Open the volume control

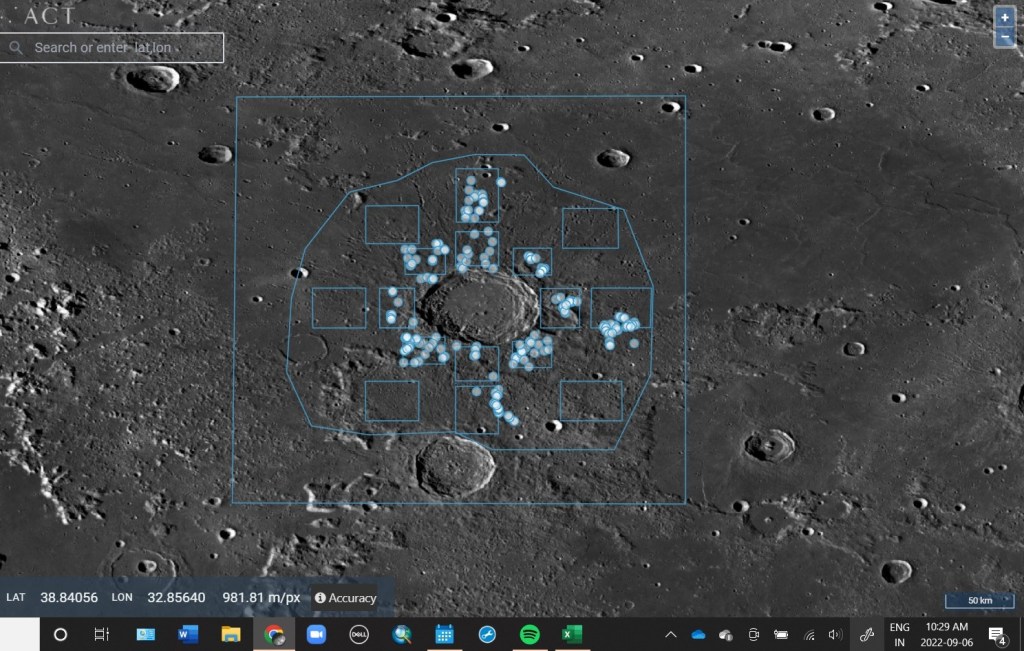pos(836,634)
